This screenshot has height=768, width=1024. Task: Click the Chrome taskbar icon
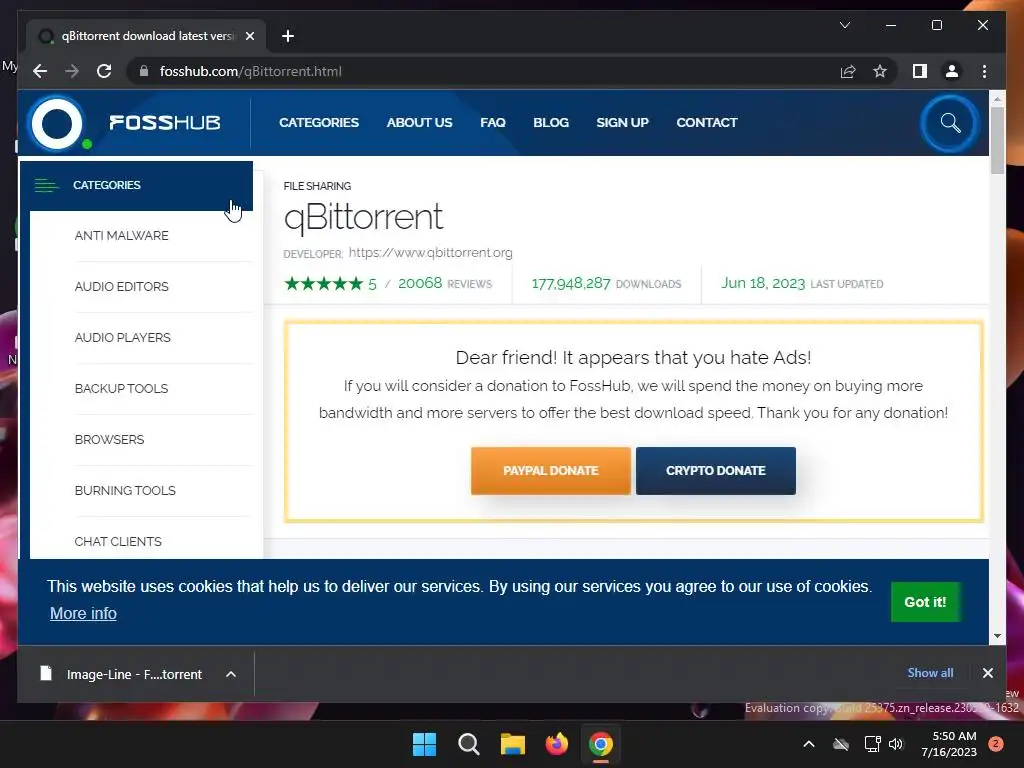tap(600, 744)
